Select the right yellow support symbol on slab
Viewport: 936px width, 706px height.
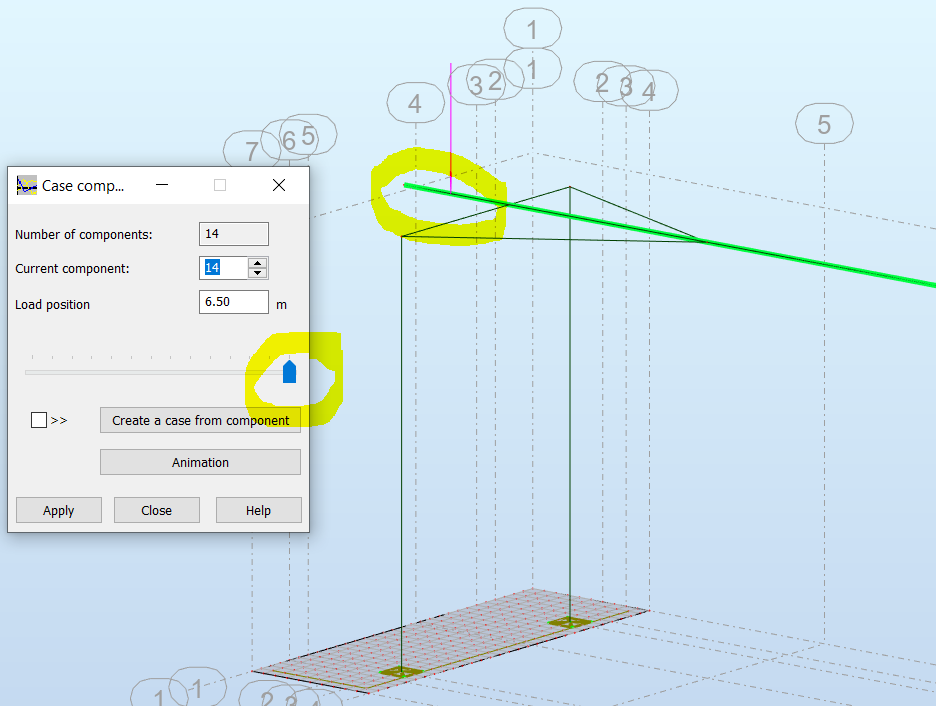(571, 621)
